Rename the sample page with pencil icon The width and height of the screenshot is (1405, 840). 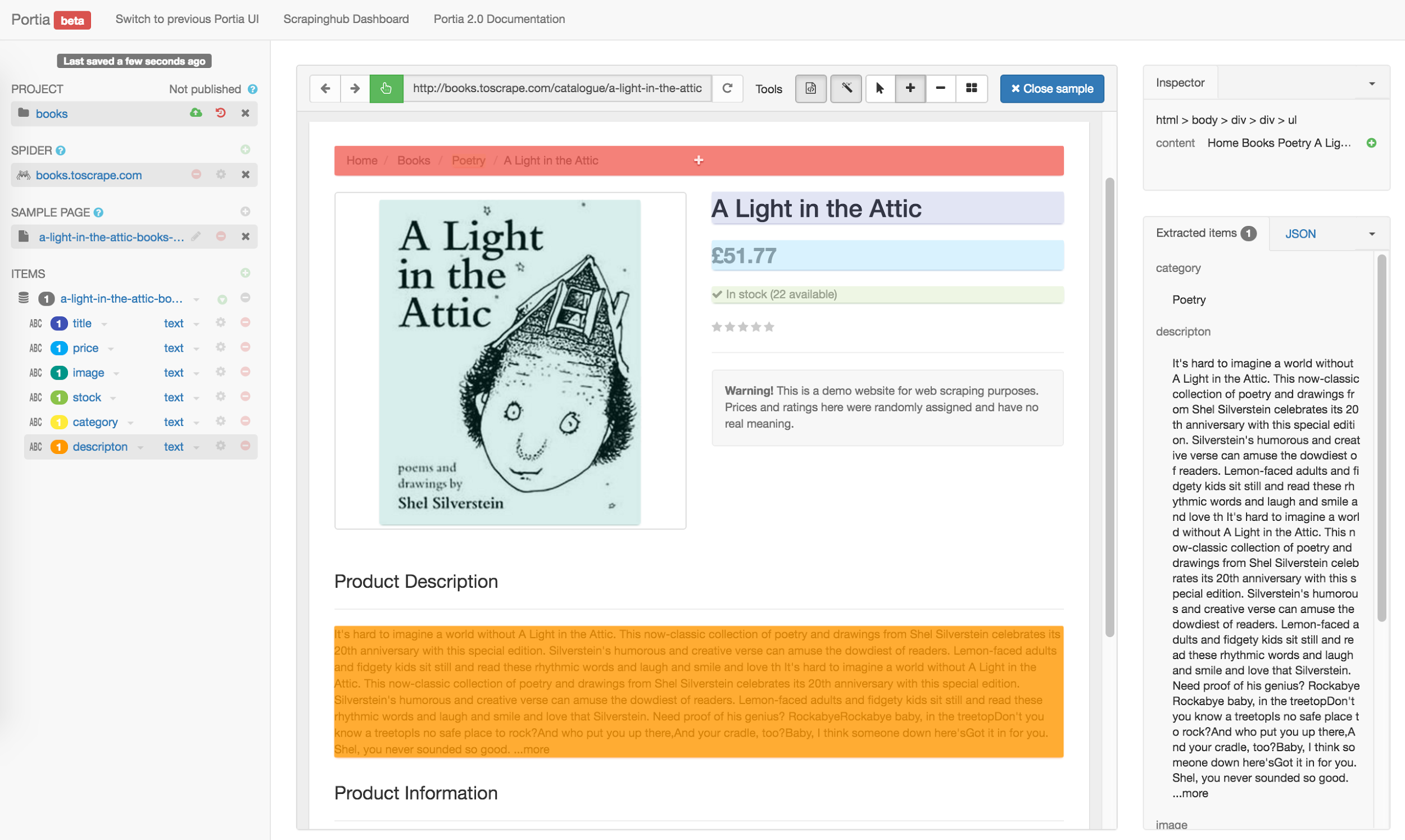[x=196, y=236]
